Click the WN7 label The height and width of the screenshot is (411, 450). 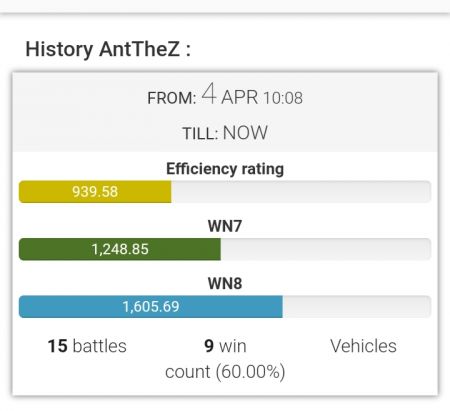pyautogui.click(x=225, y=226)
